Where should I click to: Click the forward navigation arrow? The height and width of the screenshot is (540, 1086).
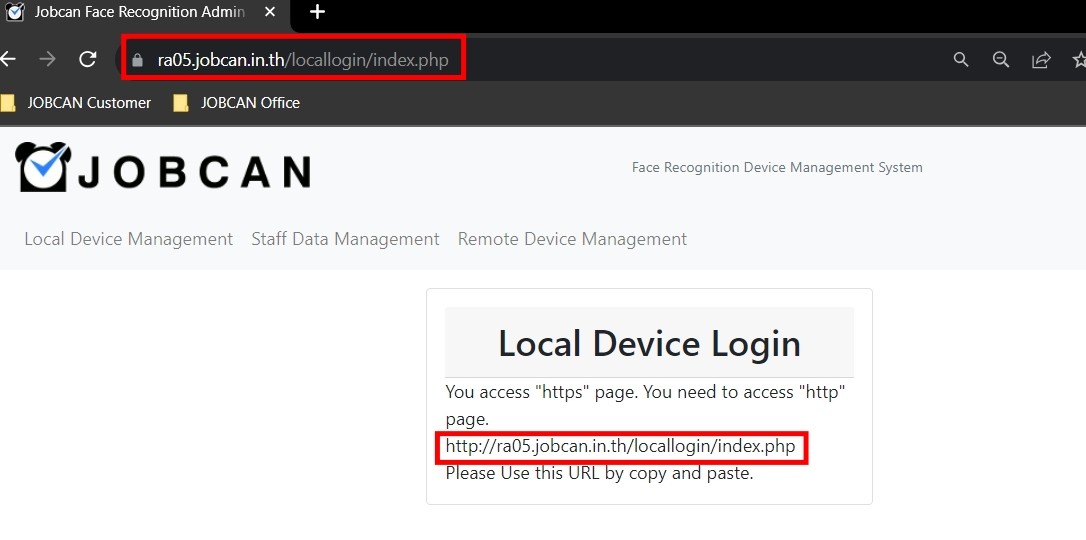coord(47,59)
